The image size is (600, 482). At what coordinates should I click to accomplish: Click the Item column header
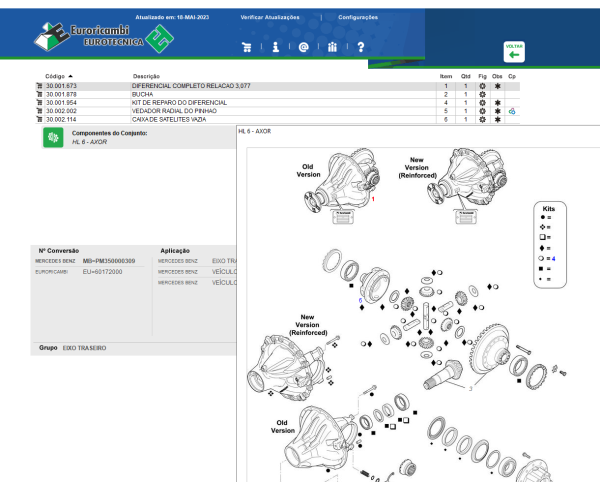coord(446,76)
